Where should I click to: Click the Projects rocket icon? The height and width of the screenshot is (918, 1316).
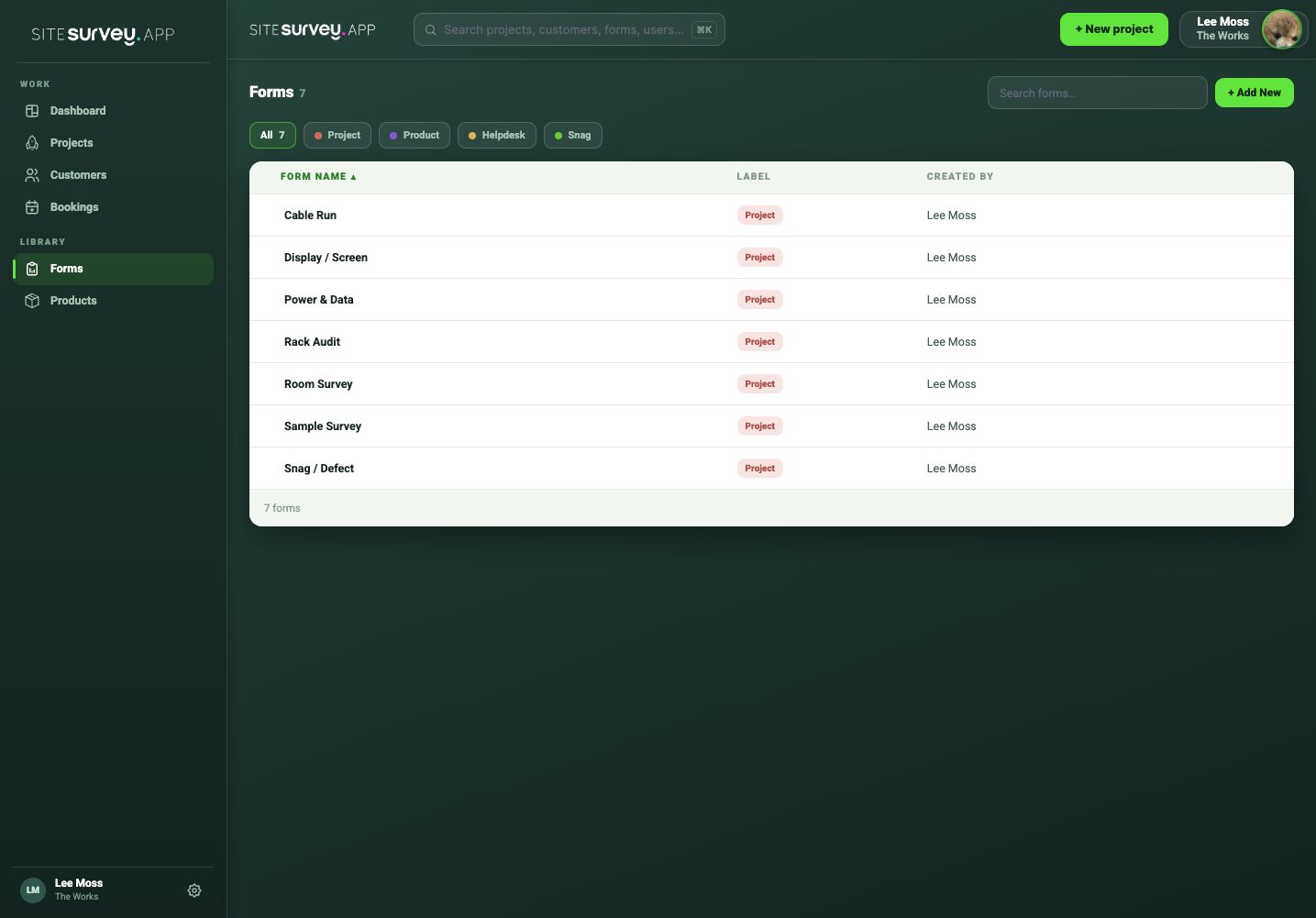[x=32, y=143]
